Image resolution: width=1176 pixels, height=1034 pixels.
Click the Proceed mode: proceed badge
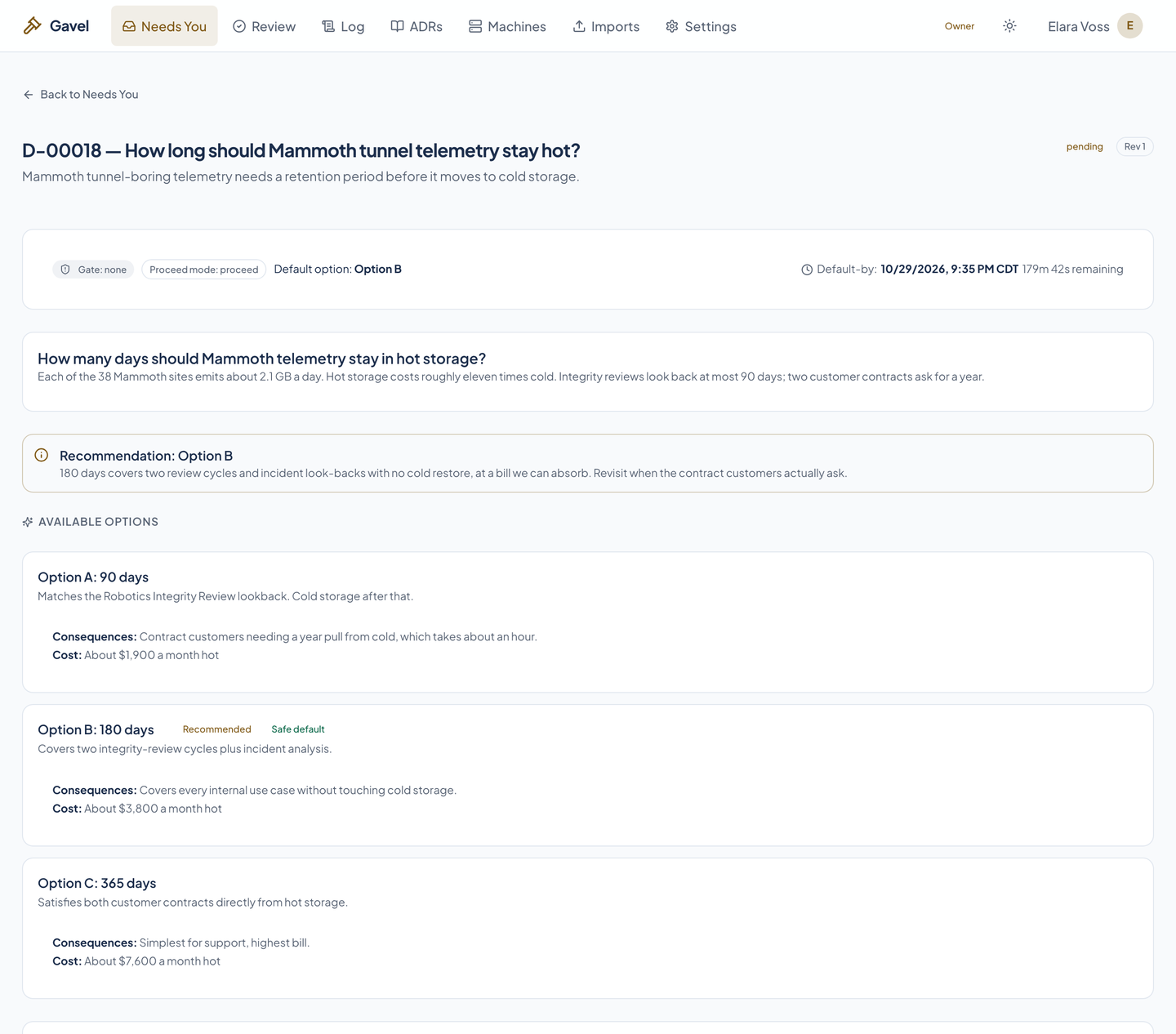[204, 270]
